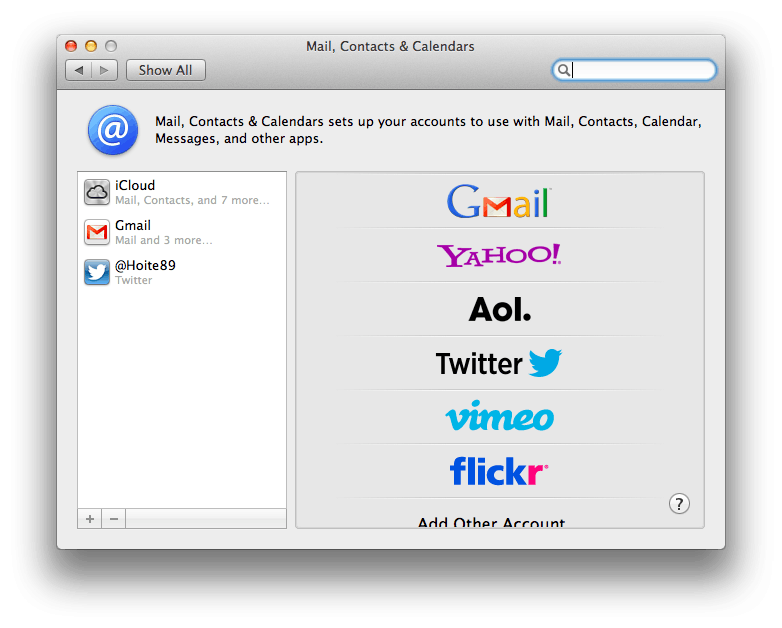Image resolution: width=782 pixels, height=628 pixels.
Task: Choose the Flickr account type
Action: click(x=499, y=471)
